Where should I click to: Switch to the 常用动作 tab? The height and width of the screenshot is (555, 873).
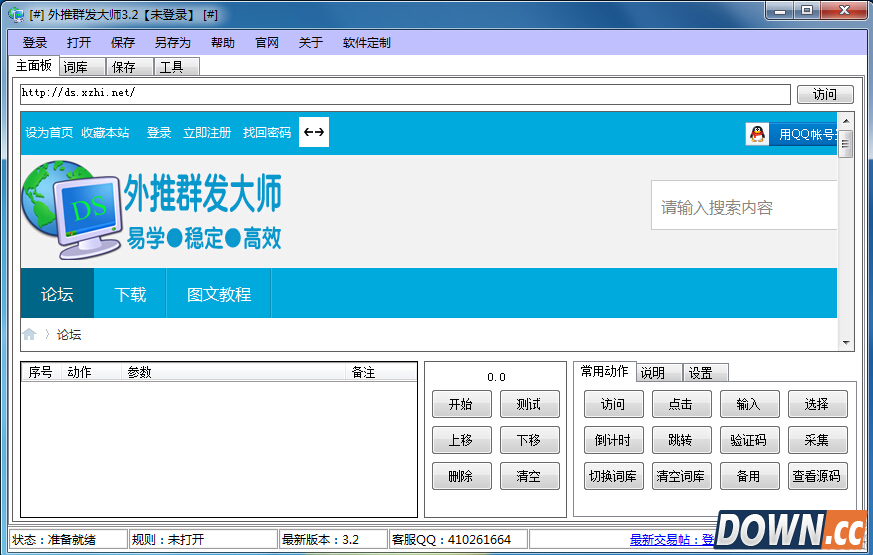(605, 371)
